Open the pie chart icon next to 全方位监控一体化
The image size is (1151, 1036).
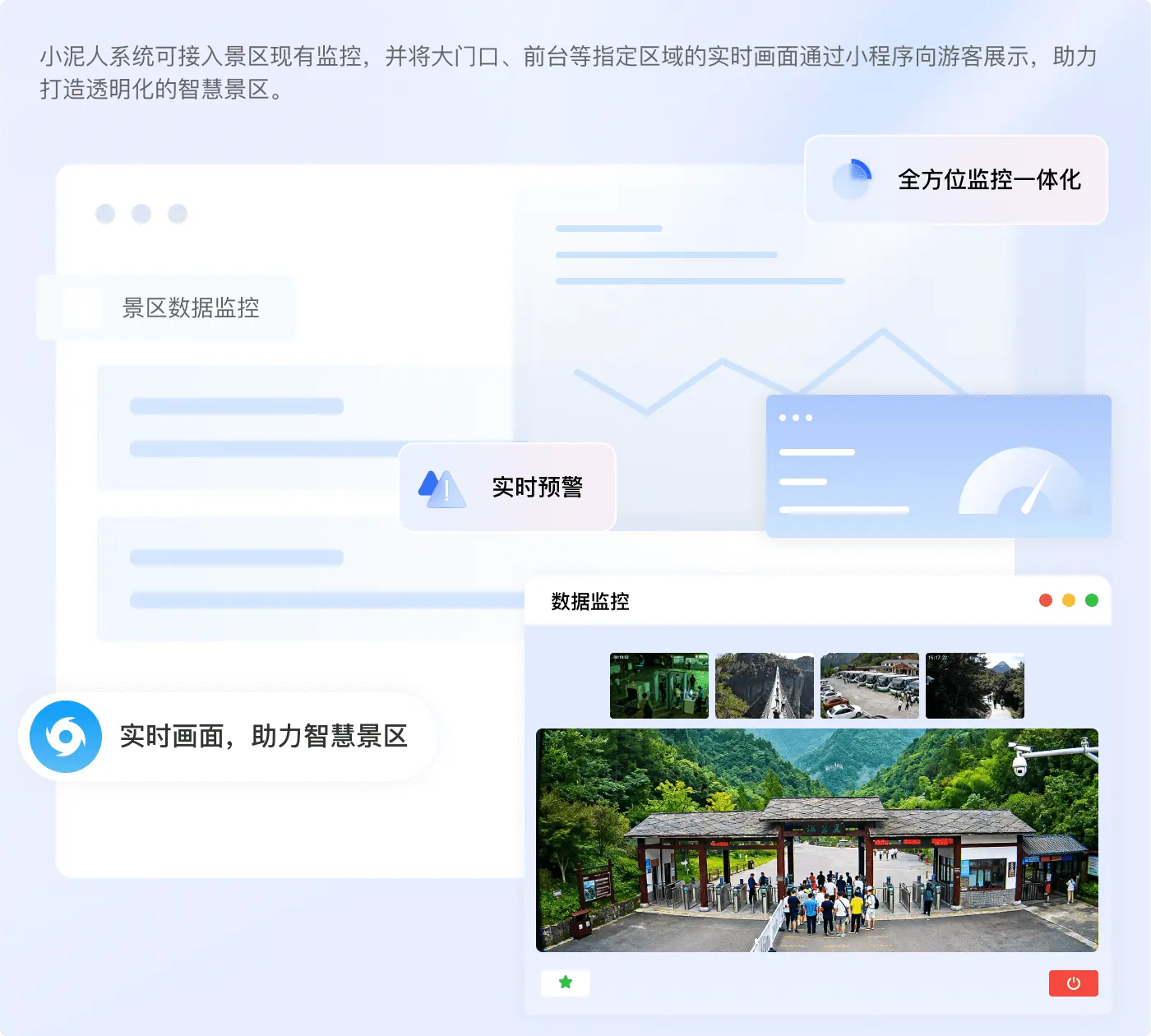pyautogui.click(x=852, y=180)
